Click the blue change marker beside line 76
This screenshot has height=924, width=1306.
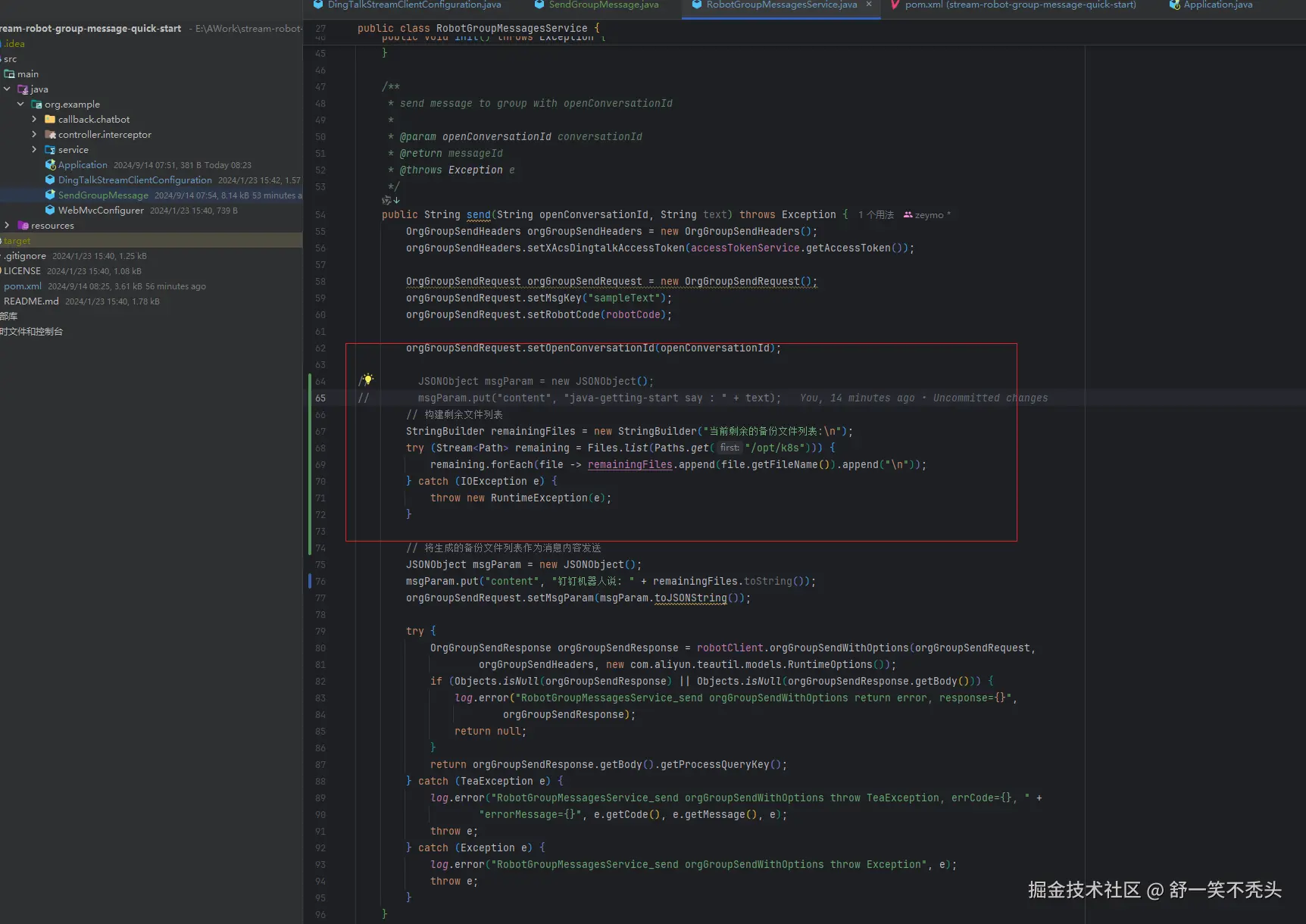[x=310, y=582]
